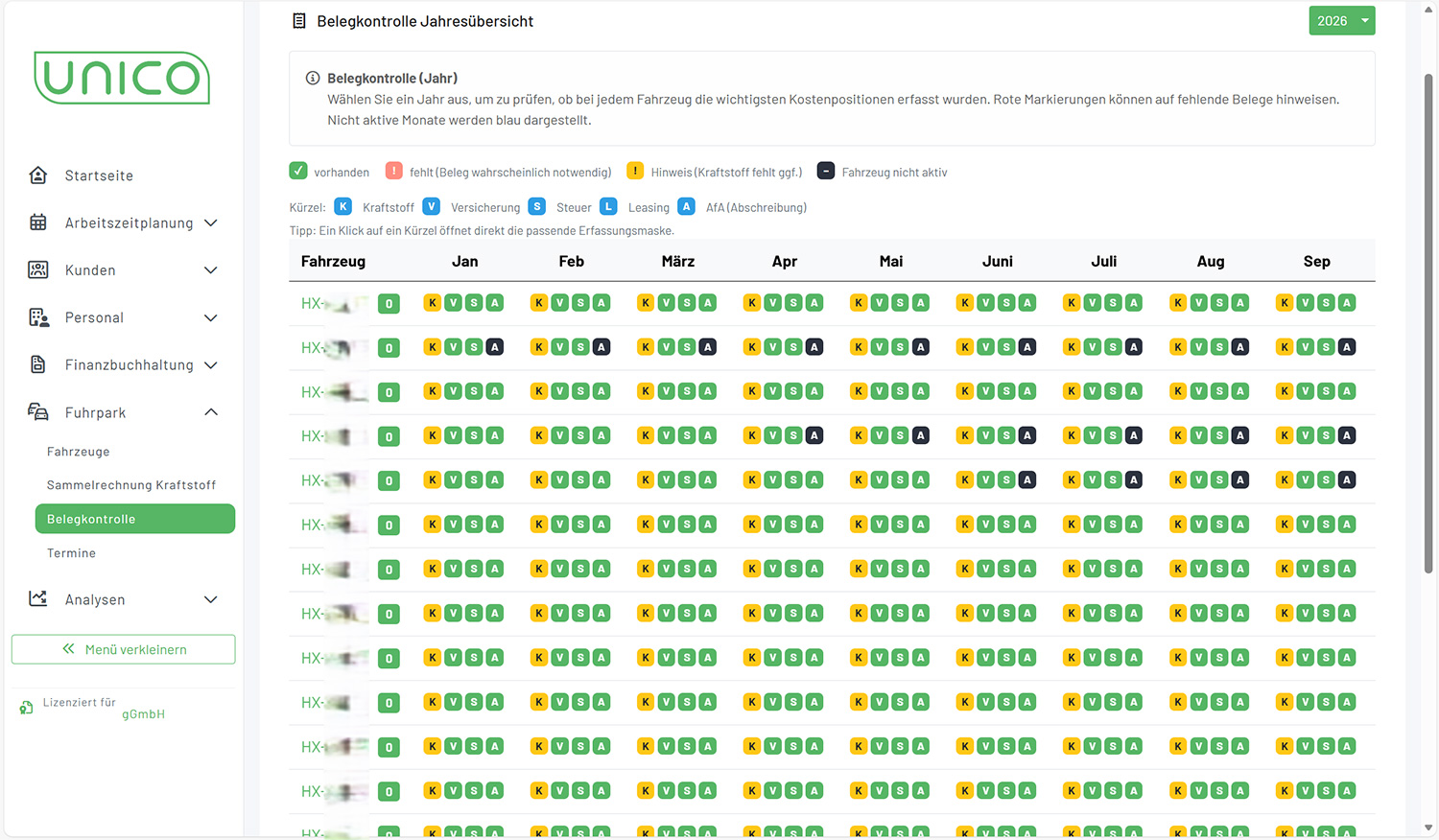Open the 2026 year dropdown
Image resolution: width=1439 pixels, height=840 pixels.
coord(1341,21)
